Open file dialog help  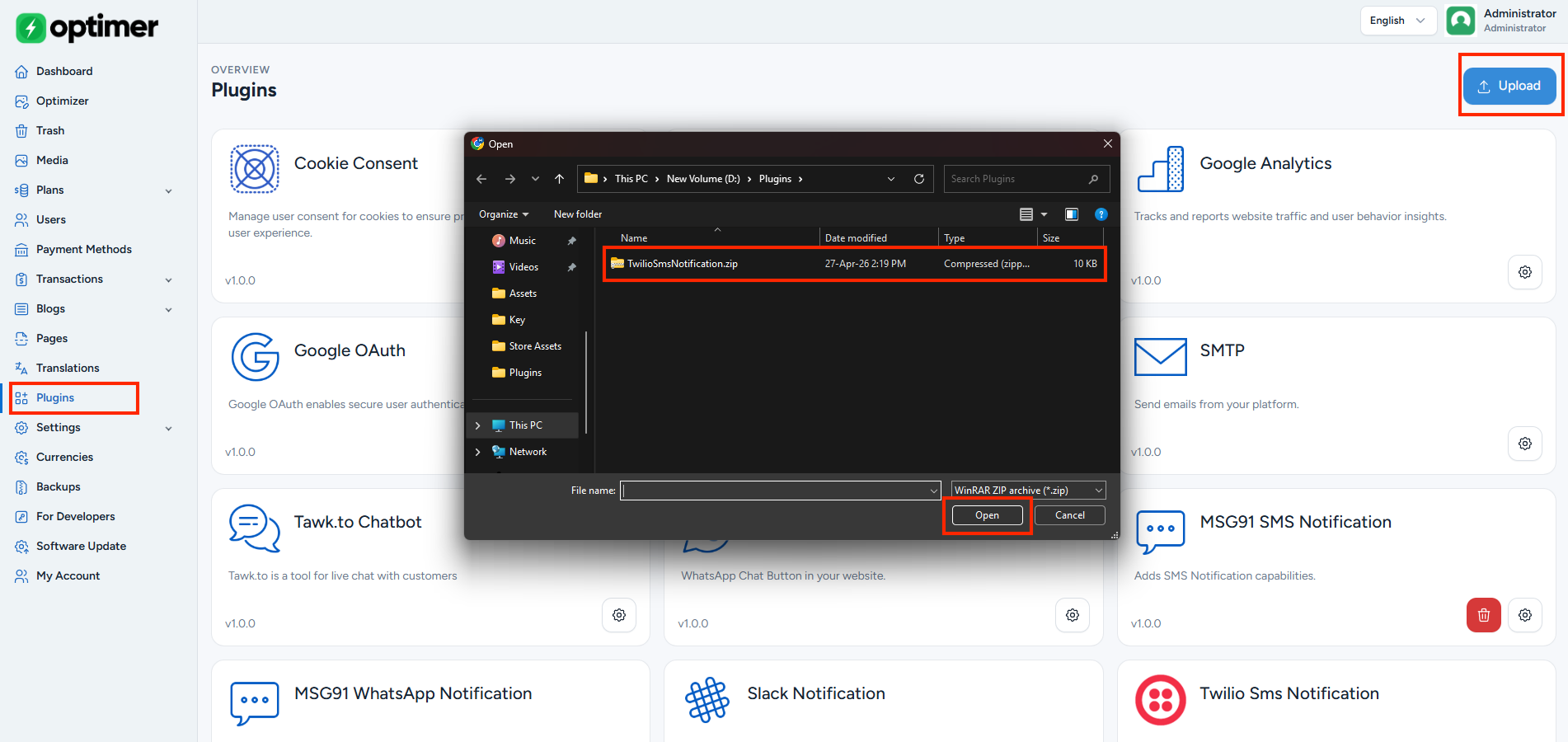pos(1101,214)
